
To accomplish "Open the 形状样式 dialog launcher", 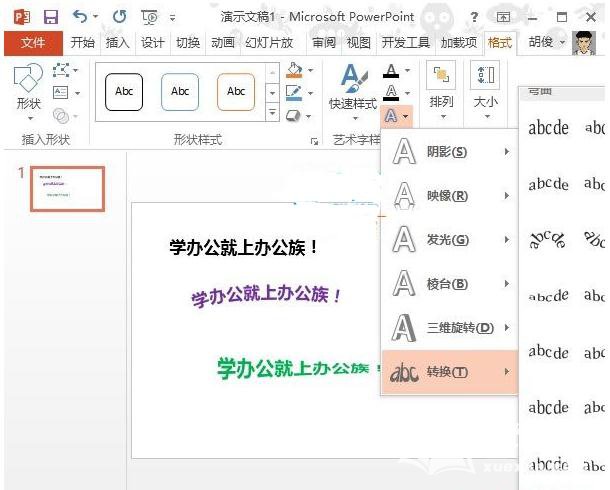I will [314, 141].
